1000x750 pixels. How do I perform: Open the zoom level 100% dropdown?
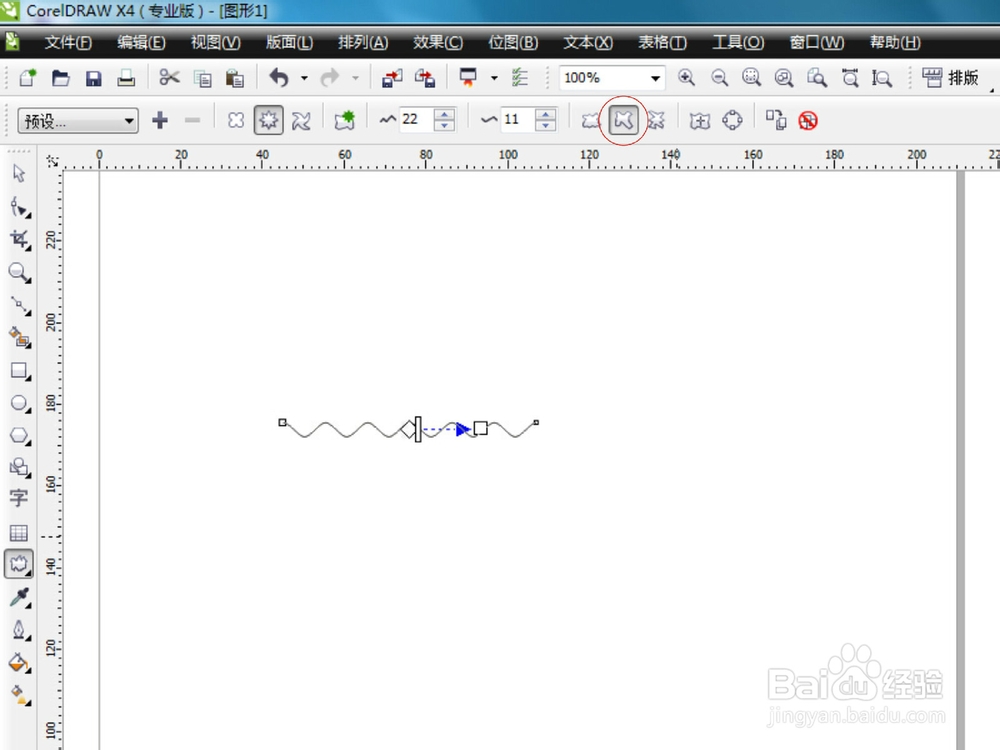coord(655,78)
